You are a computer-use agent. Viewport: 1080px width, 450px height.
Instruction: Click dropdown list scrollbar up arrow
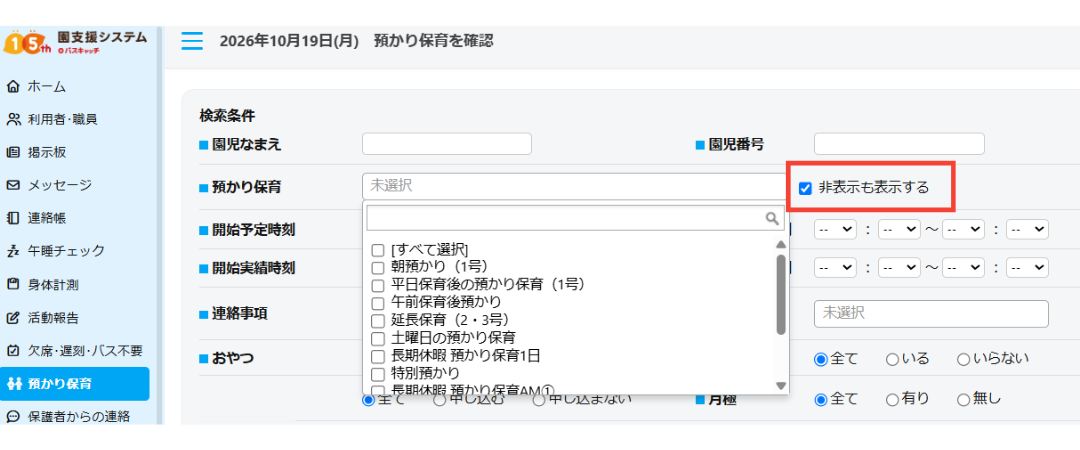tap(780, 245)
